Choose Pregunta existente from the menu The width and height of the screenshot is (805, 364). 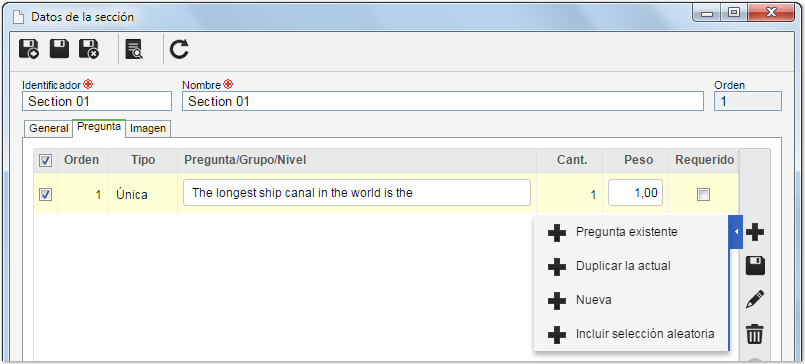631,232
